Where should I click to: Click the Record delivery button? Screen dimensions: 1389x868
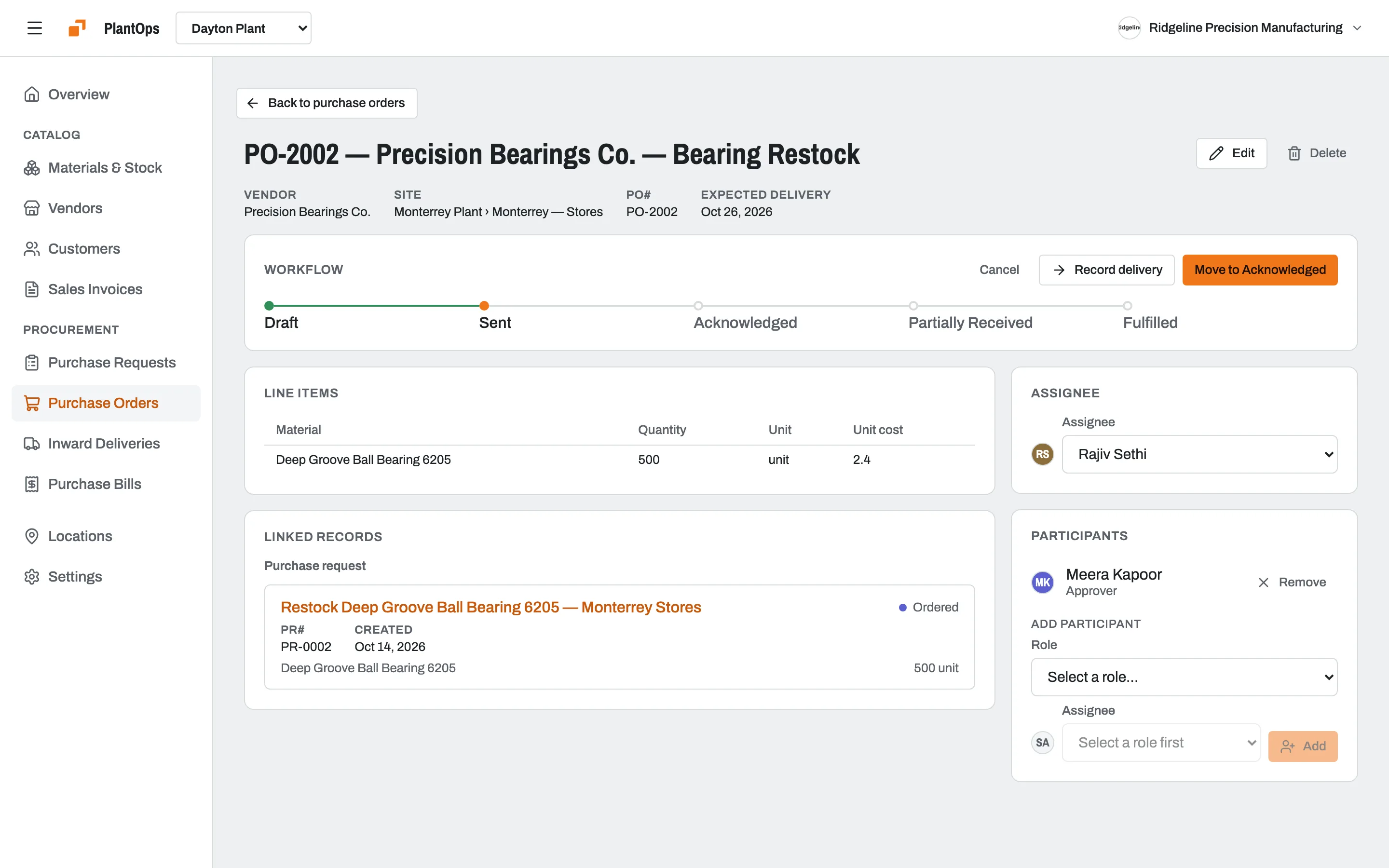[x=1106, y=270]
